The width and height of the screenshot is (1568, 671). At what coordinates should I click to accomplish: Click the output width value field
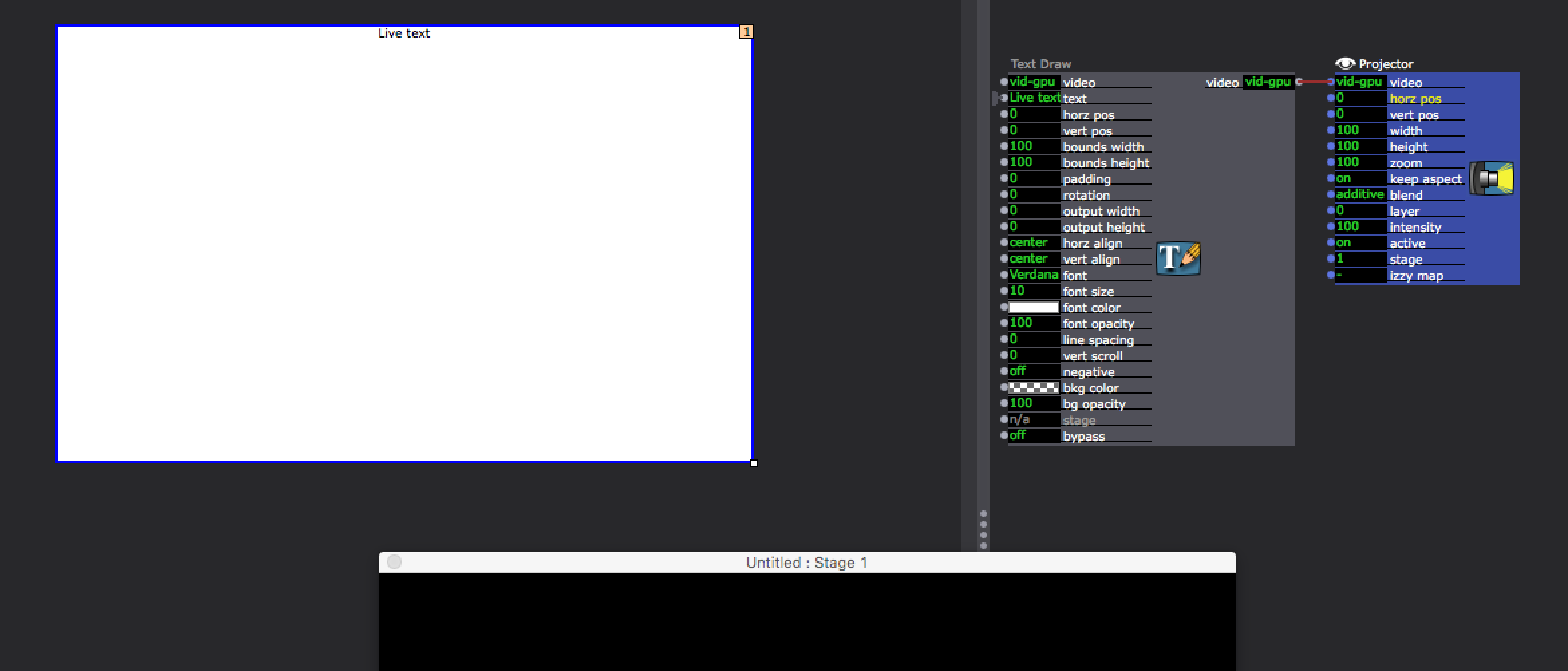click(x=1034, y=210)
